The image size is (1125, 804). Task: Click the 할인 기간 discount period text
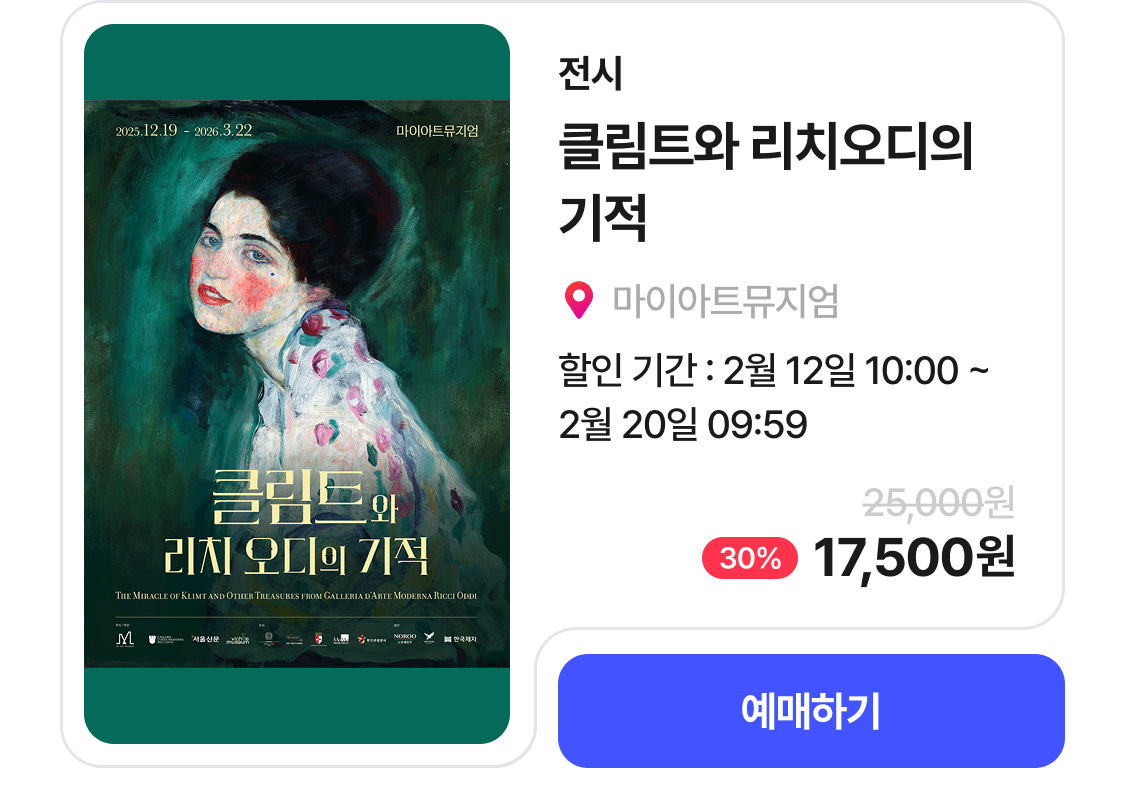pos(773,397)
